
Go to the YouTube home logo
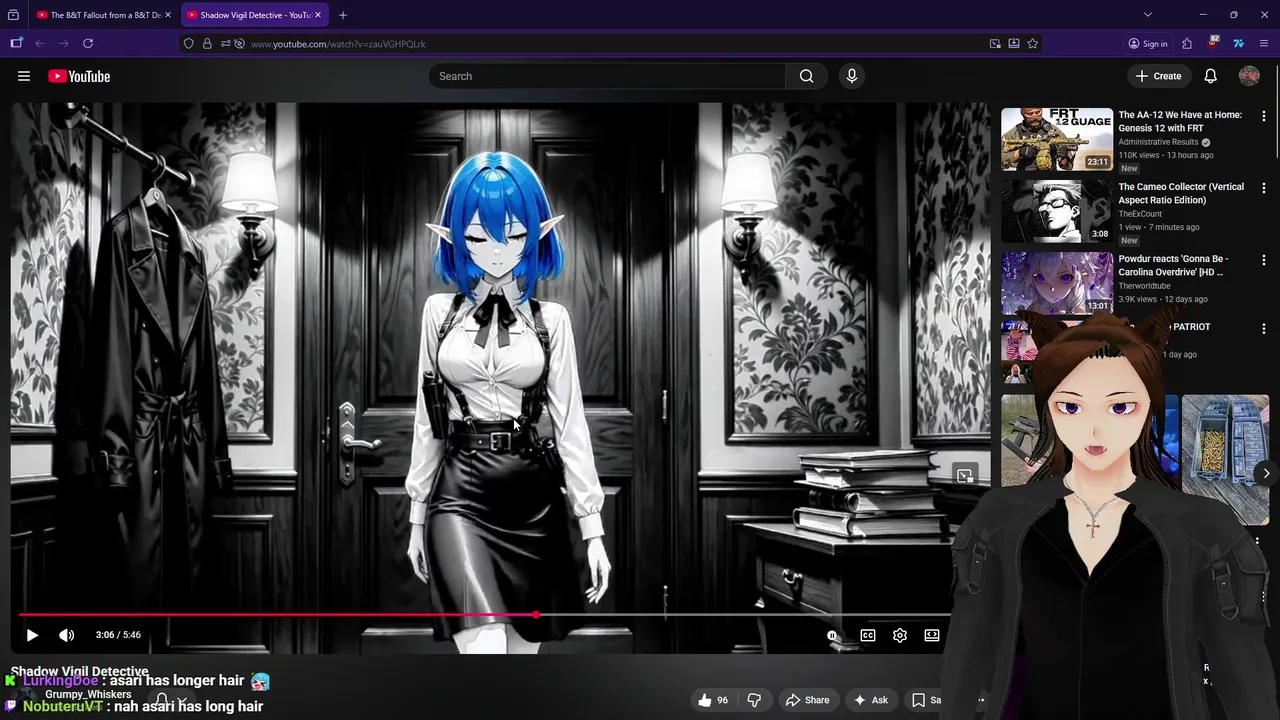79,76
